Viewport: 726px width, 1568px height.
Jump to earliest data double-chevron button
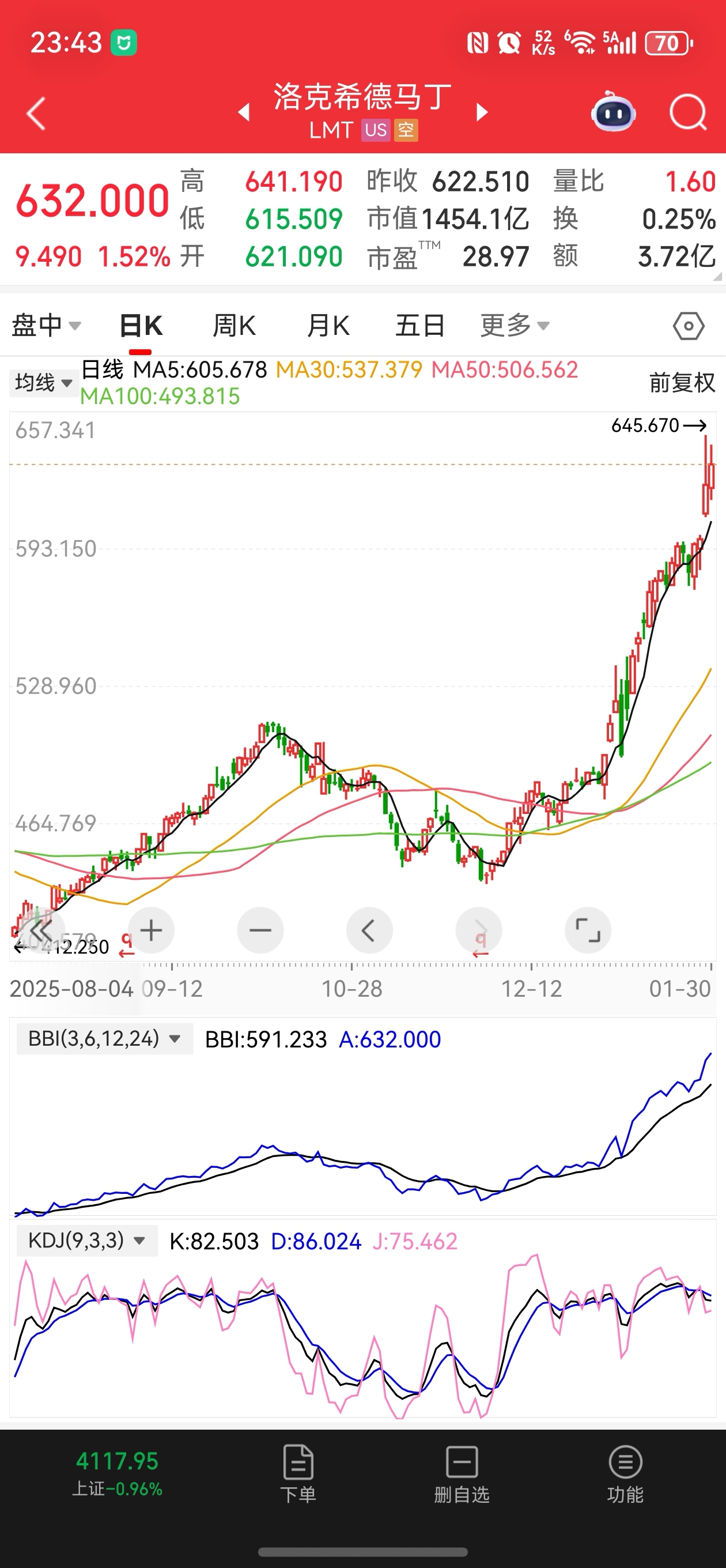click(x=41, y=930)
